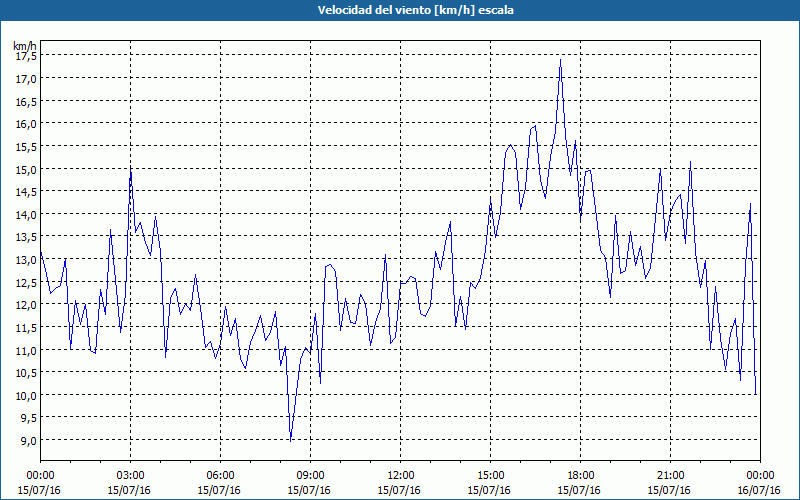800x500 pixels.
Task: Pick the '16,0' y-axis label
Action: pos(26,124)
